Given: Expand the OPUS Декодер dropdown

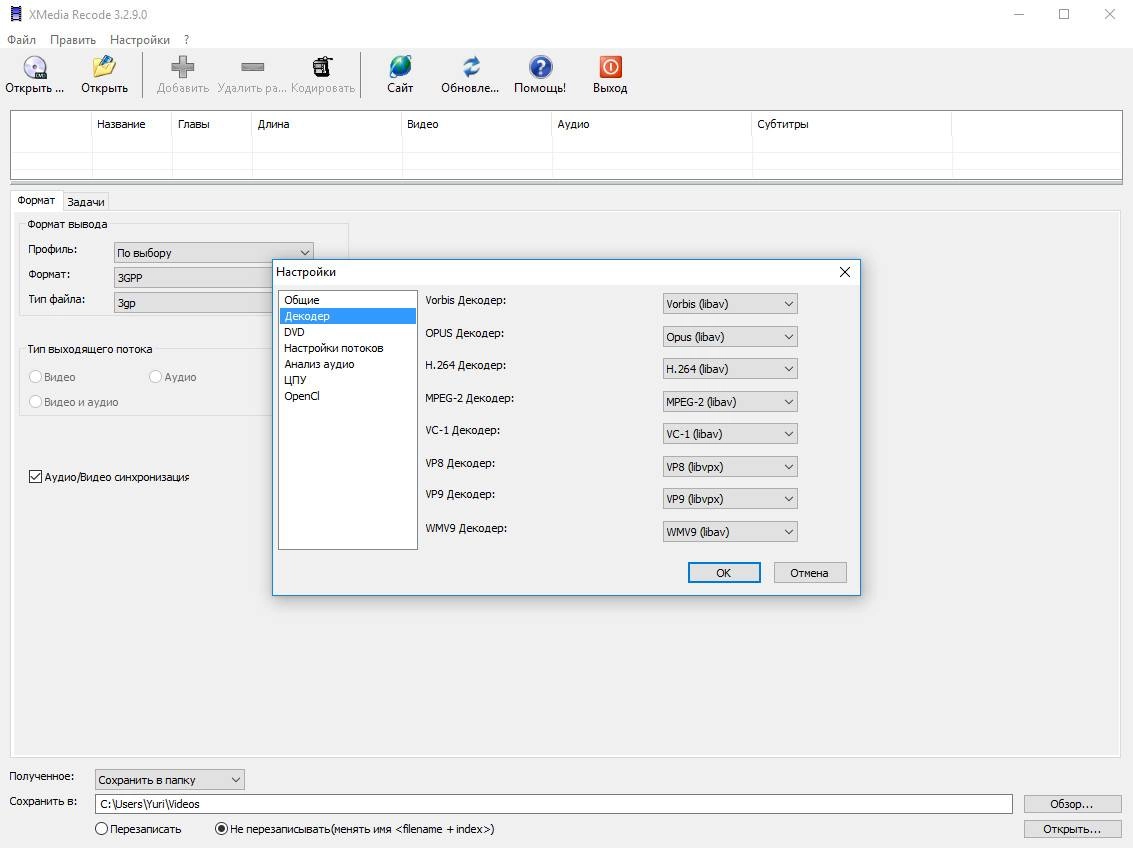Looking at the screenshot, I should tap(730, 337).
